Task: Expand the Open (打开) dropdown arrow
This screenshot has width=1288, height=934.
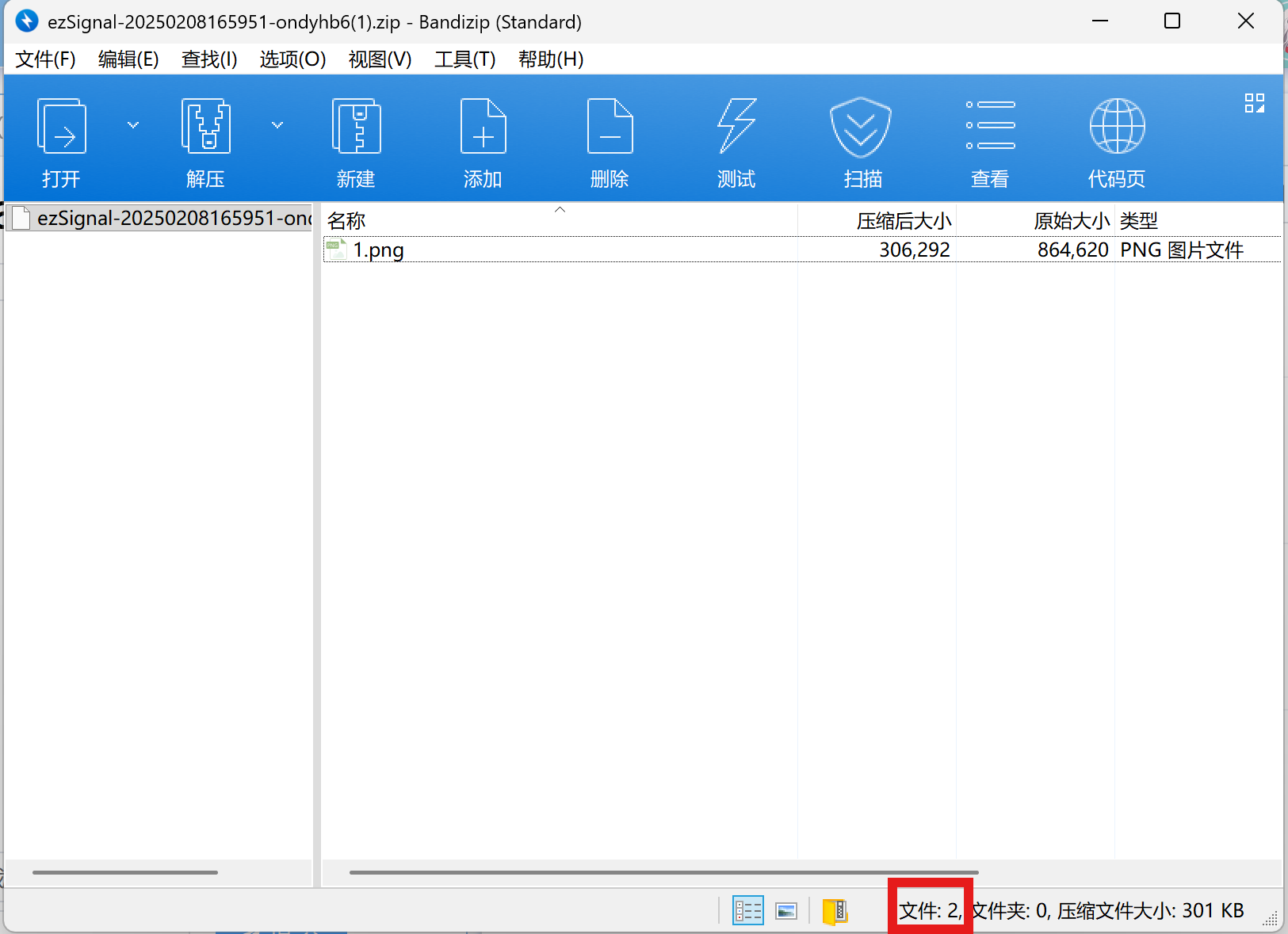Action: pos(133,125)
